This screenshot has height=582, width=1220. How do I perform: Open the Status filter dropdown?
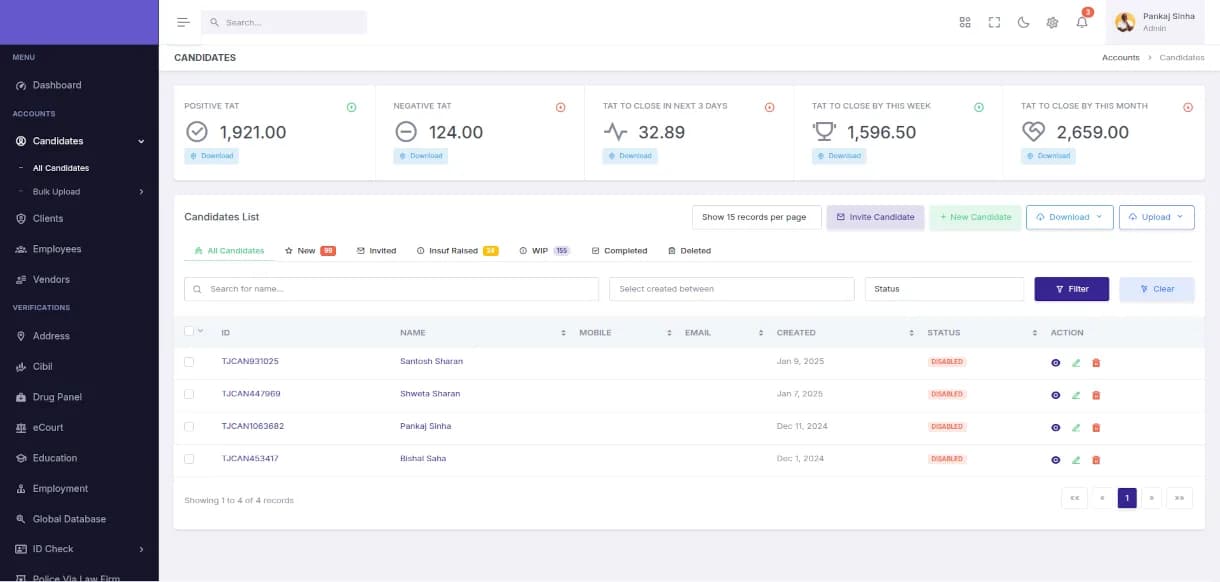point(944,289)
